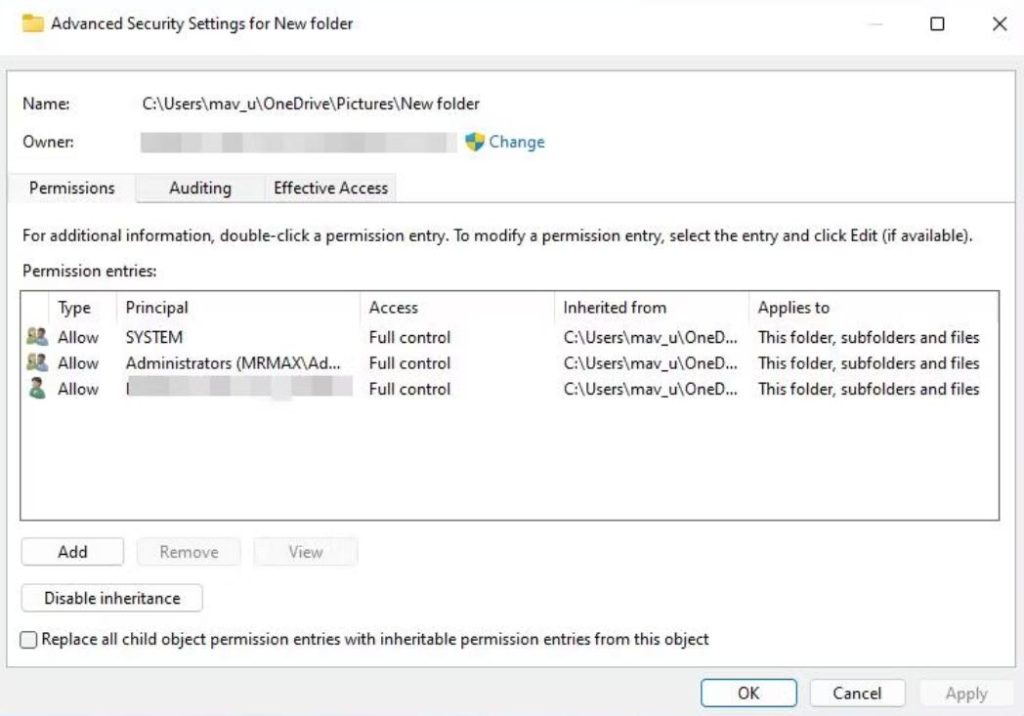Screen dimensions: 1024x716
Task: Sort by the Principal column header
Action: [x=157, y=308]
